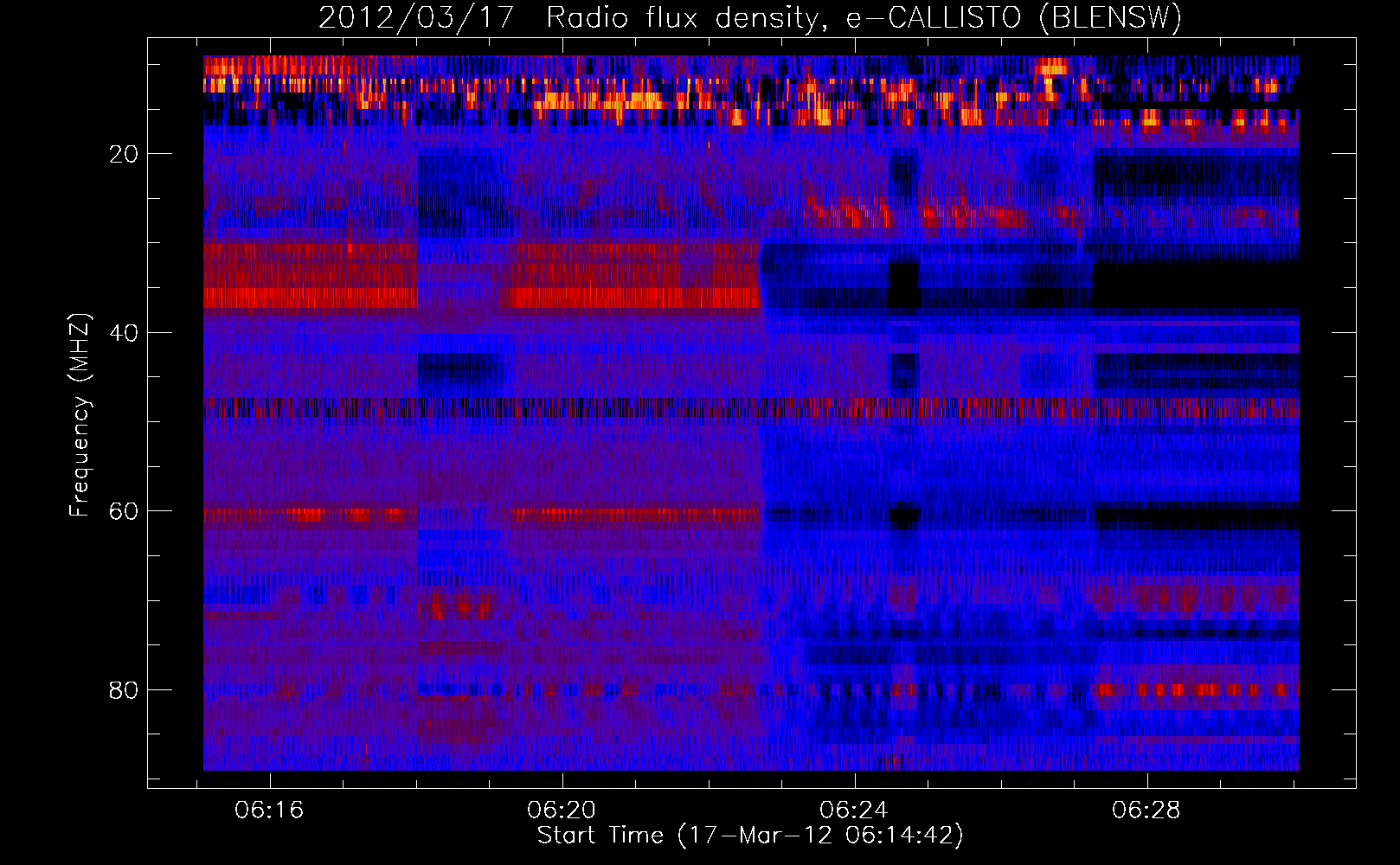Click the "Frequency (MHZ)" axis label

79,415
